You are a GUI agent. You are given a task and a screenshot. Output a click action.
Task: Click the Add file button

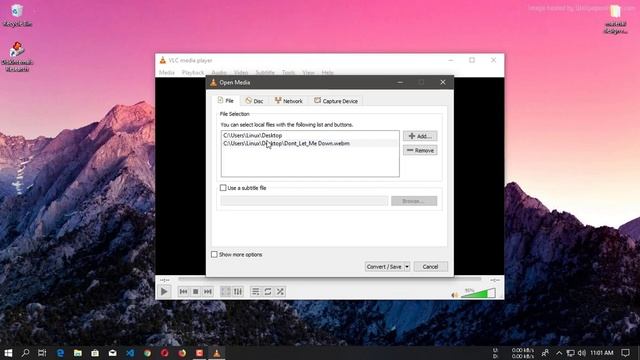click(x=420, y=136)
